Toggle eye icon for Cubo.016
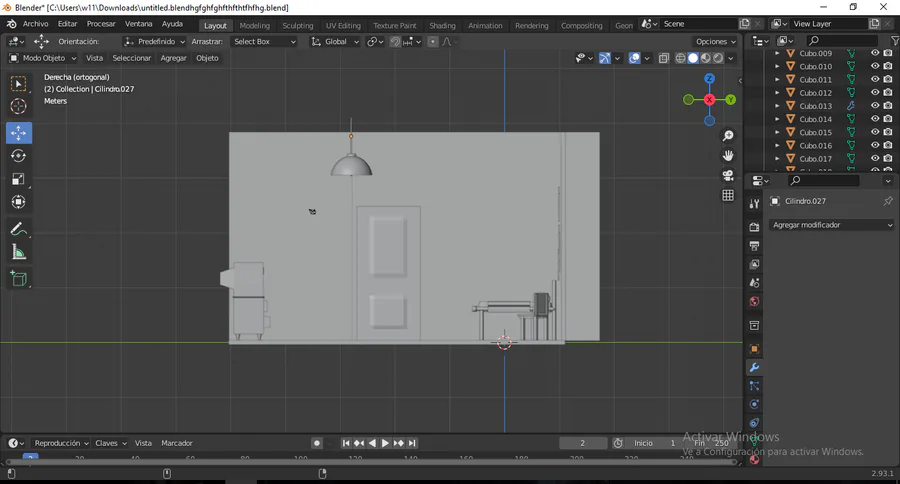This screenshot has height=484, width=900. click(x=875, y=145)
